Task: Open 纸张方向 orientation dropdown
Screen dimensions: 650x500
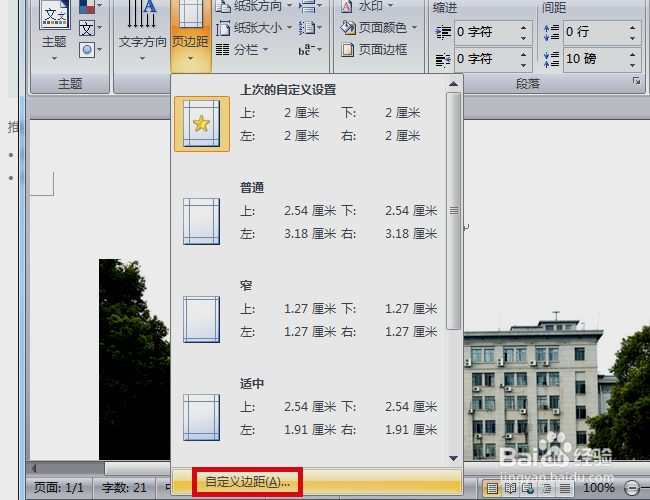Action: tap(254, 6)
